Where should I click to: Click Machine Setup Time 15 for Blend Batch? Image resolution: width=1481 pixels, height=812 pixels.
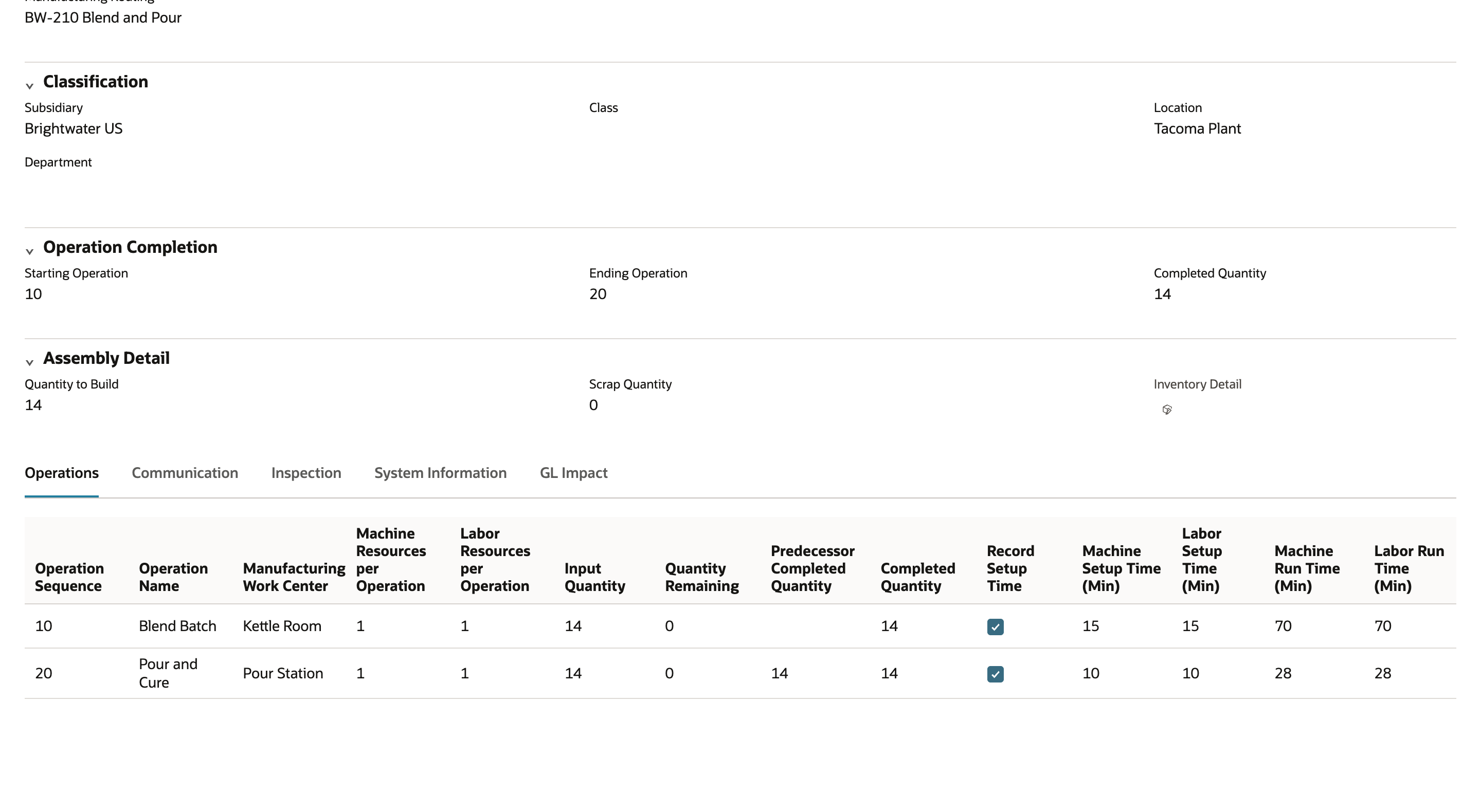1090,626
